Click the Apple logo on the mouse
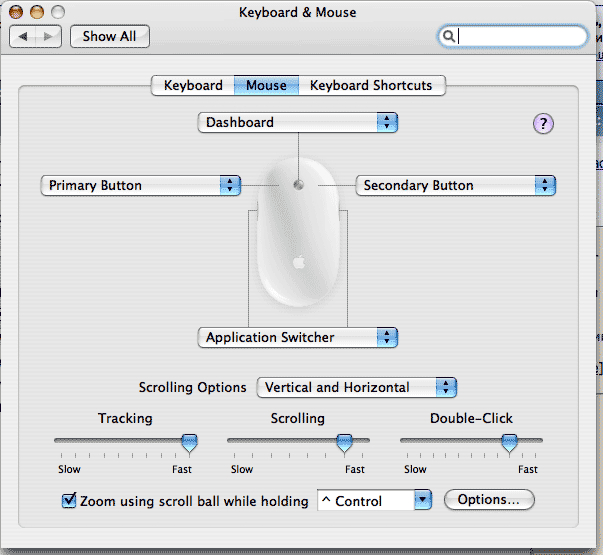 tap(298, 263)
